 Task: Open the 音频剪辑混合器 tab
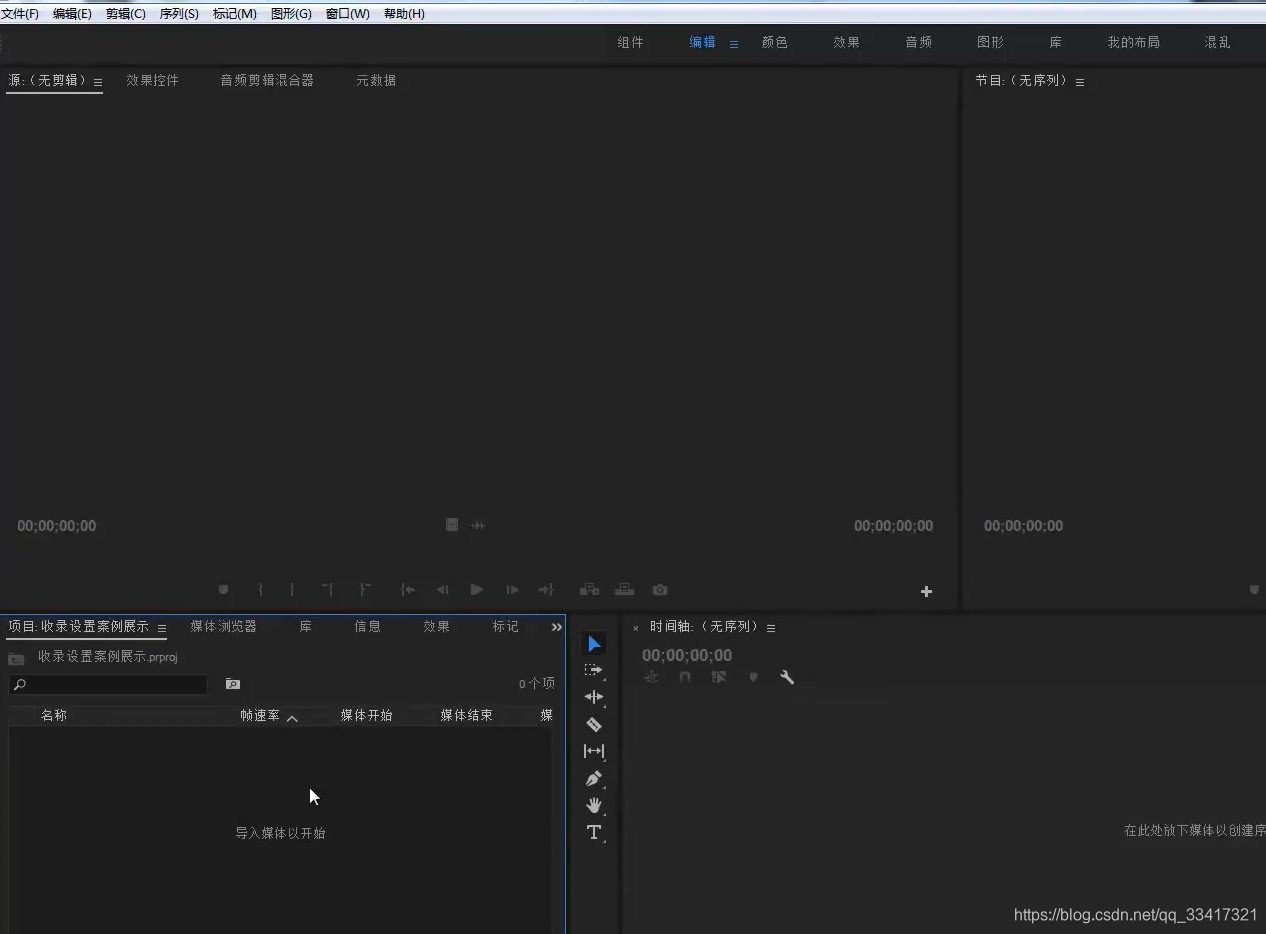click(267, 80)
